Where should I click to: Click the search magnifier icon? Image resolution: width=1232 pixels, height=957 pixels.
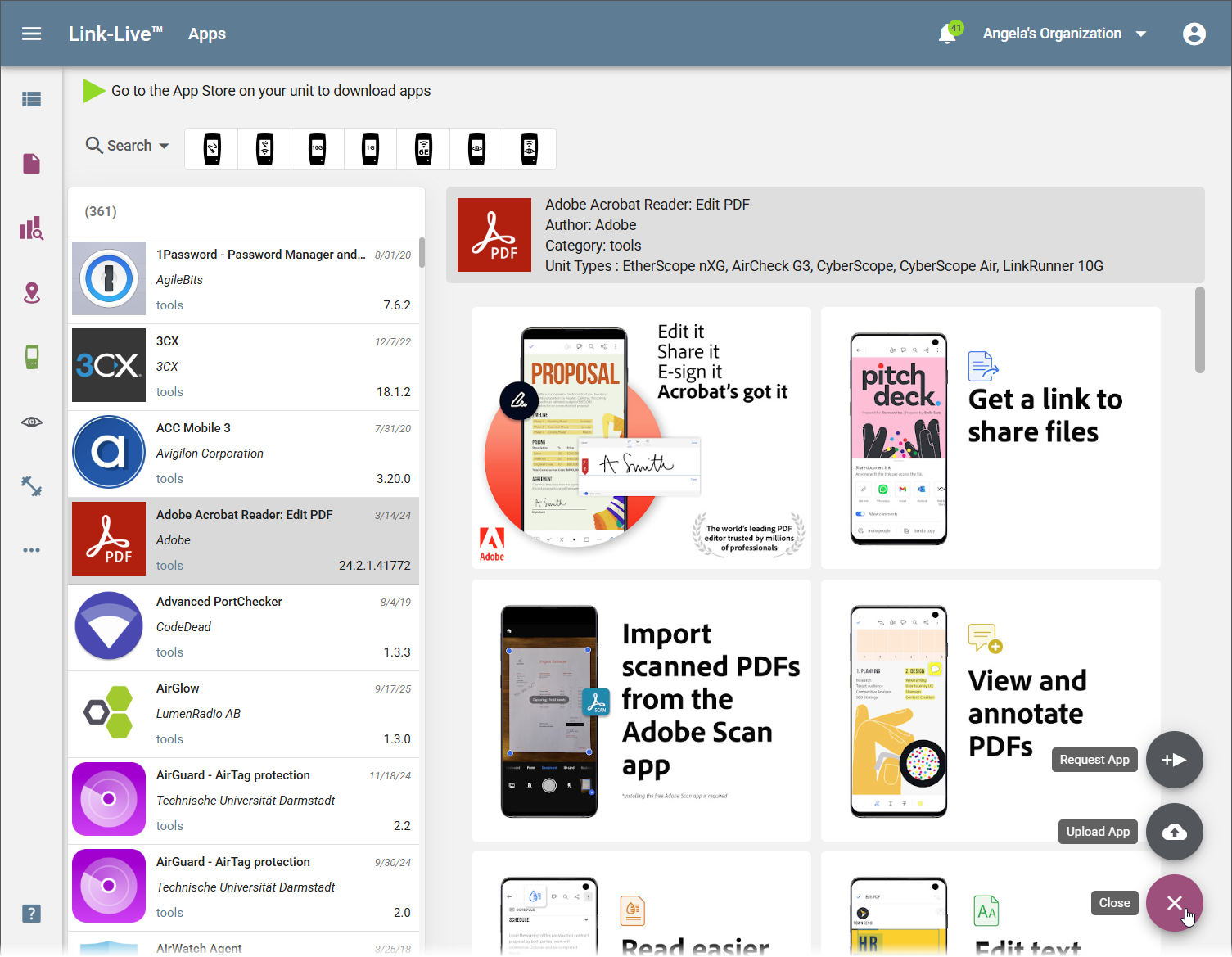[x=94, y=146]
